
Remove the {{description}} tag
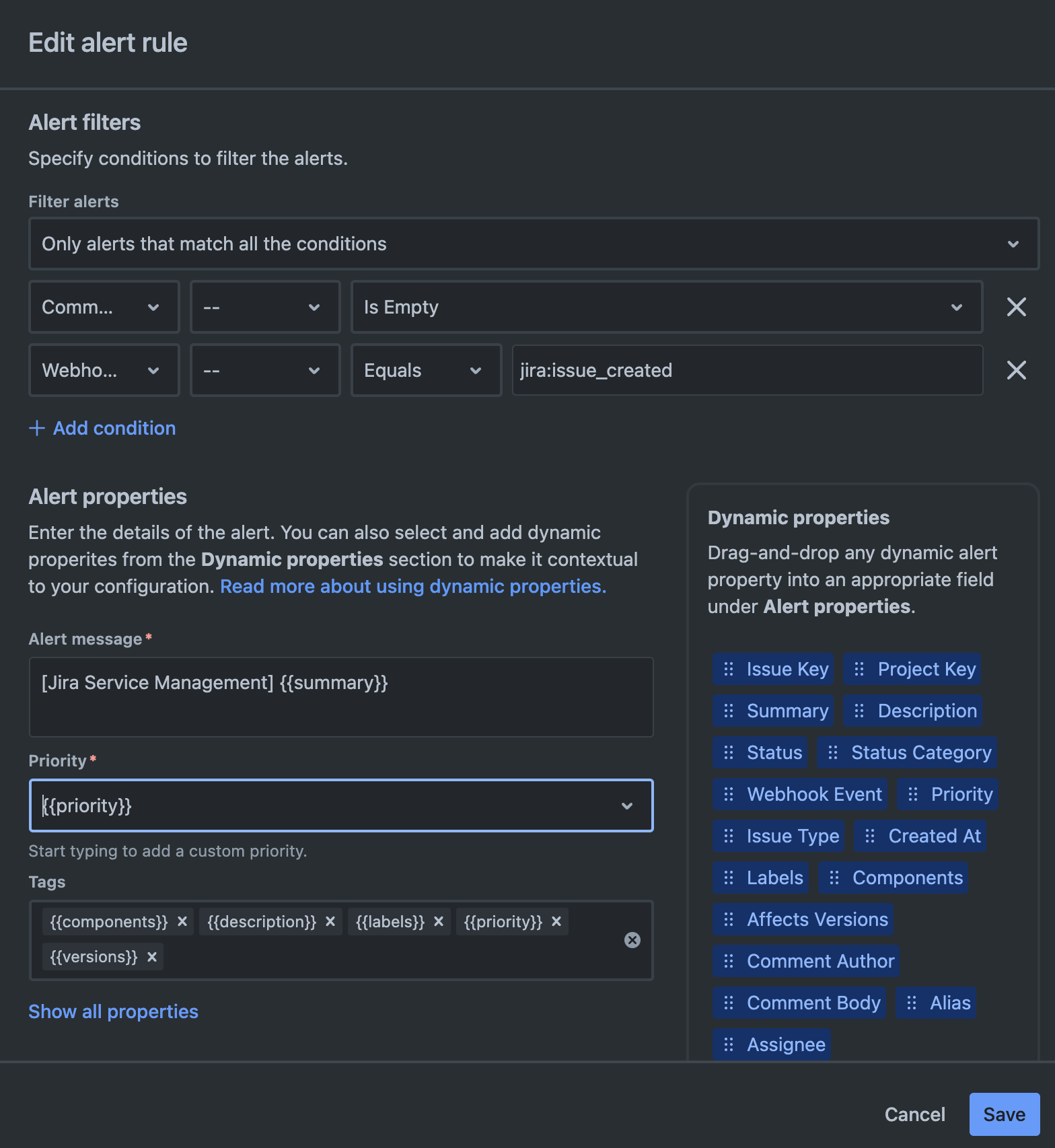pos(330,921)
